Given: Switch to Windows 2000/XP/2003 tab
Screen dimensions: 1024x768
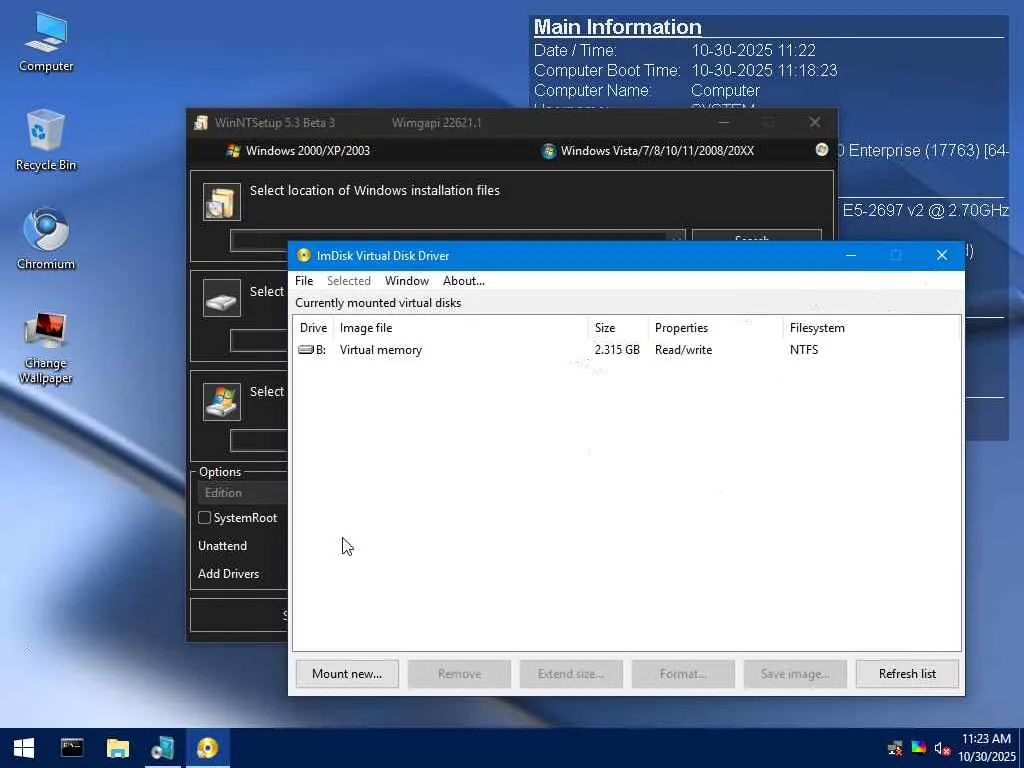Looking at the screenshot, I should pos(298,151).
